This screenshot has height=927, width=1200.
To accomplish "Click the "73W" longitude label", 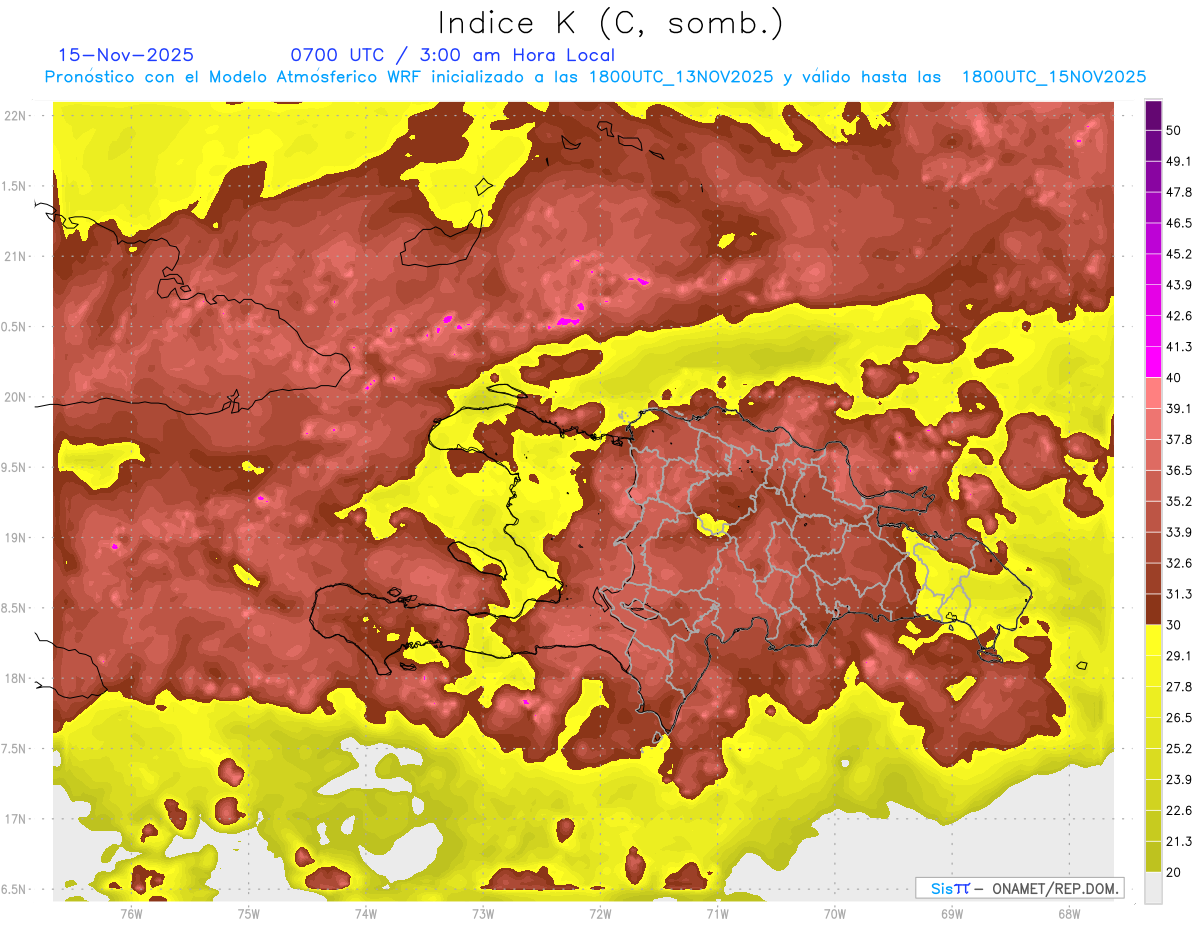I will coord(483,913).
